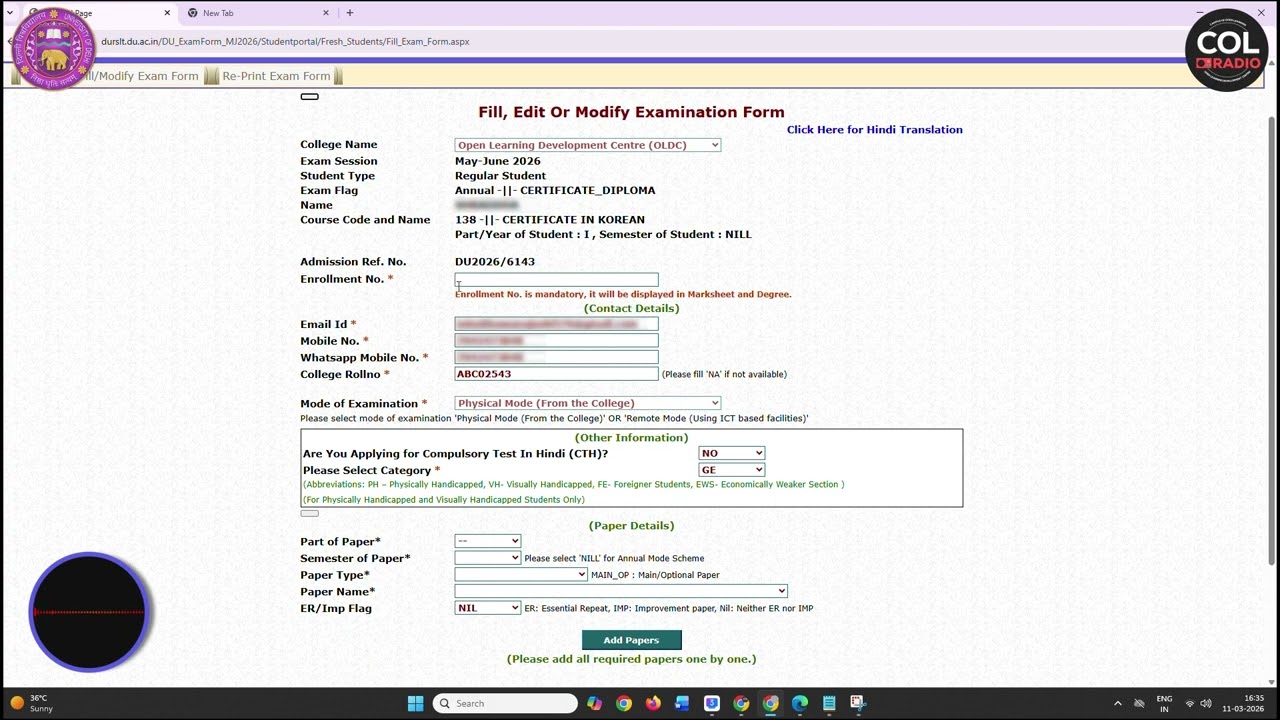Expand the College Name dropdown

pyautogui.click(x=587, y=145)
